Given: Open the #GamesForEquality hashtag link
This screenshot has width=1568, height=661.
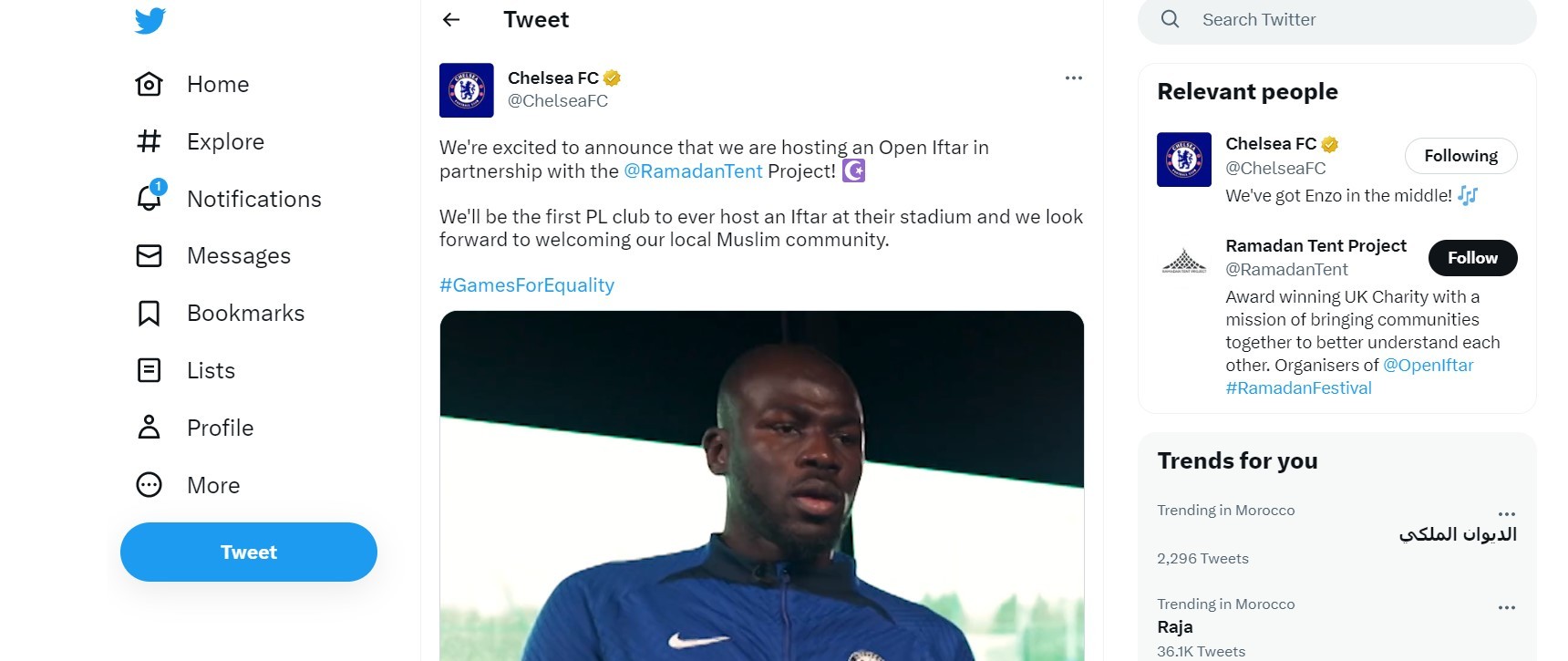Looking at the screenshot, I should tap(527, 285).
